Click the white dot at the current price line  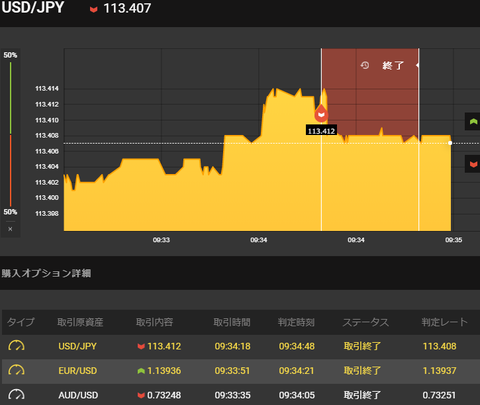point(450,143)
